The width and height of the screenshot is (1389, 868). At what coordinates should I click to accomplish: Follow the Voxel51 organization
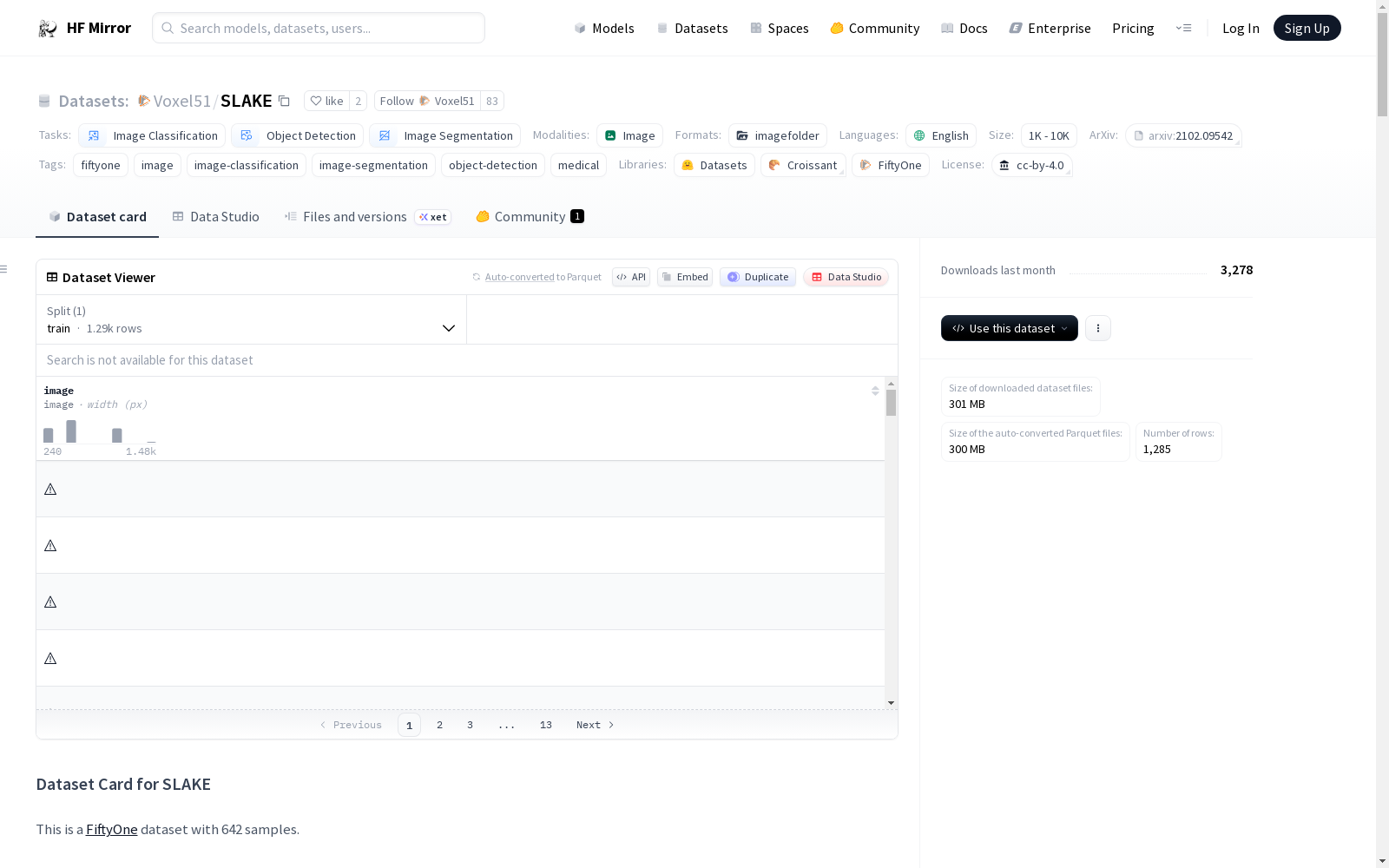coord(427,101)
